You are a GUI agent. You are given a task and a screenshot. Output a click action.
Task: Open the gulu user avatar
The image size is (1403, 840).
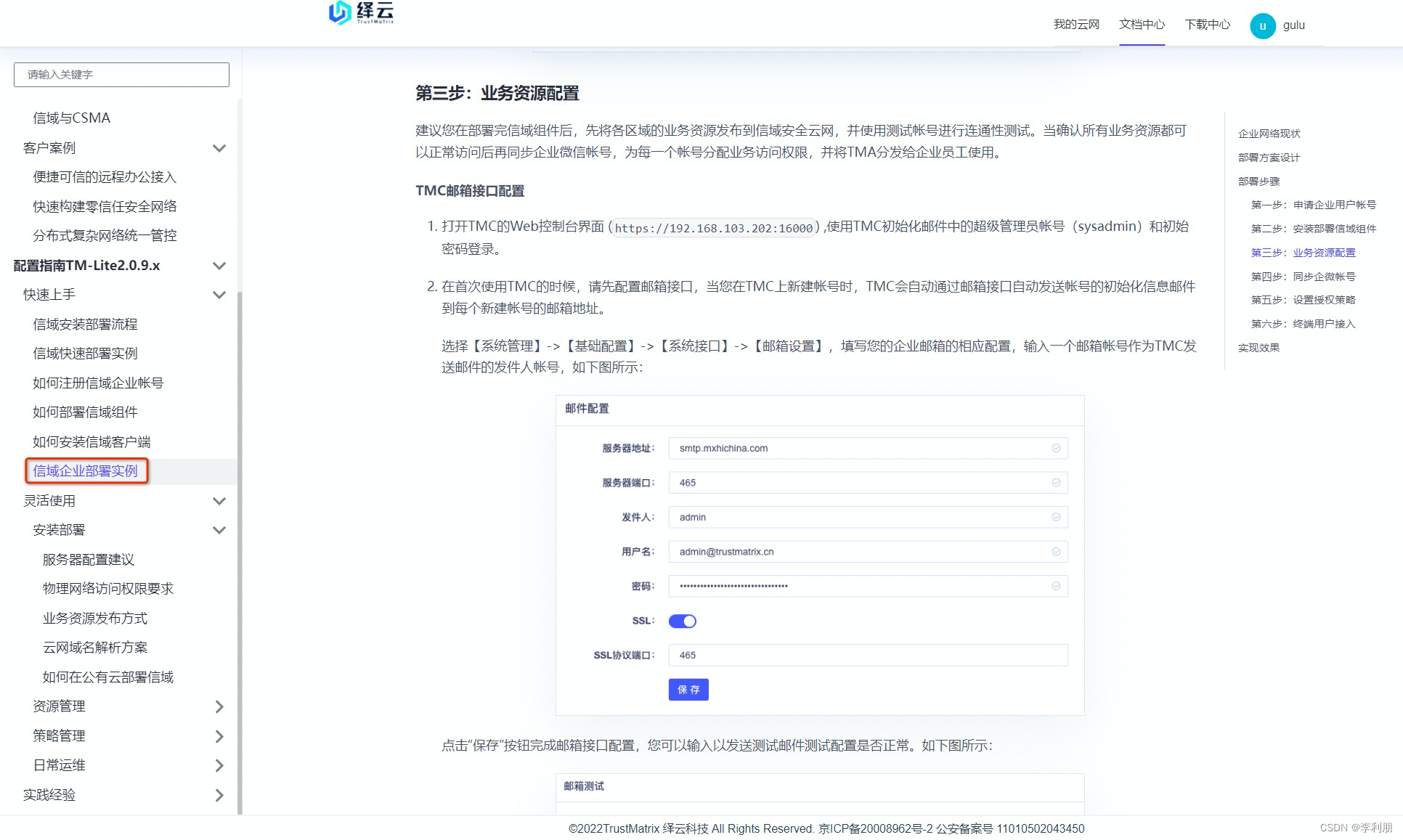point(1262,25)
